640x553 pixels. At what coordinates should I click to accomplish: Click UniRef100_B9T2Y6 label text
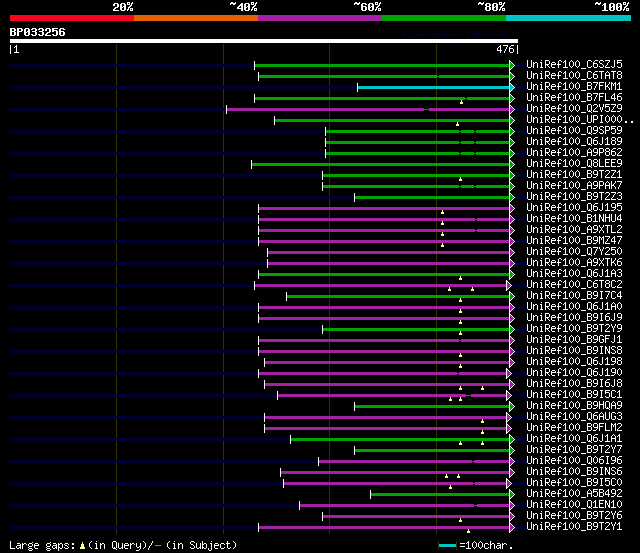[x=574, y=516]
